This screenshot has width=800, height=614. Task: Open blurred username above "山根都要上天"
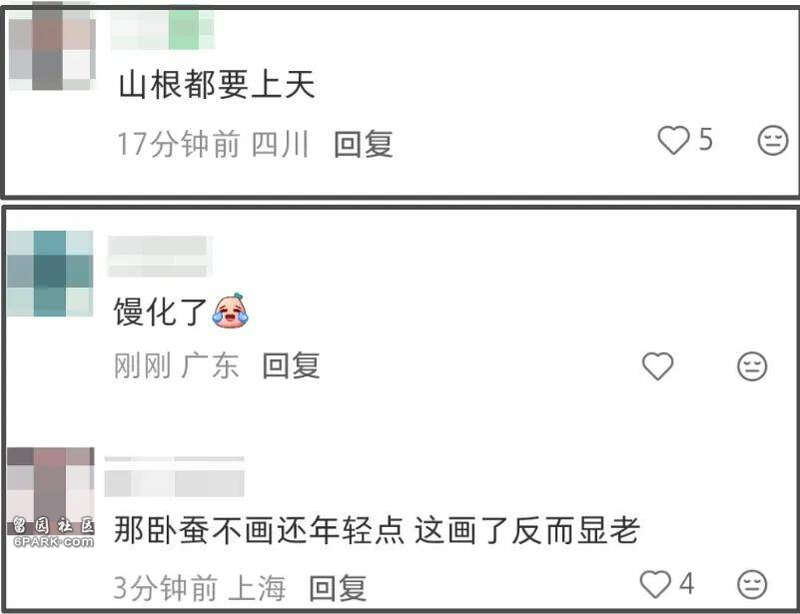(x=162, y=31)
